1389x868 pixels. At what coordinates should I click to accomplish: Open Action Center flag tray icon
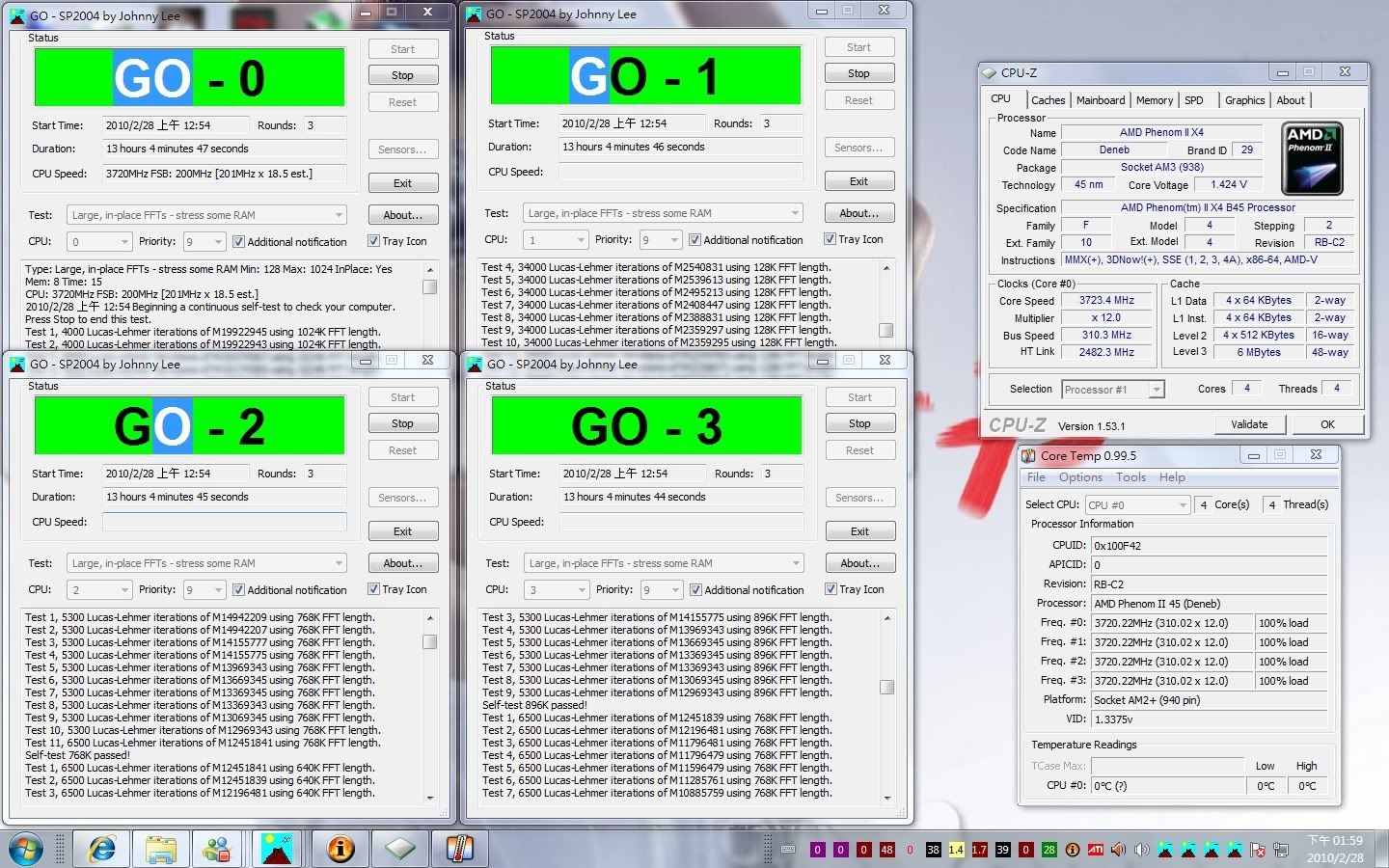click(1258, 850)
